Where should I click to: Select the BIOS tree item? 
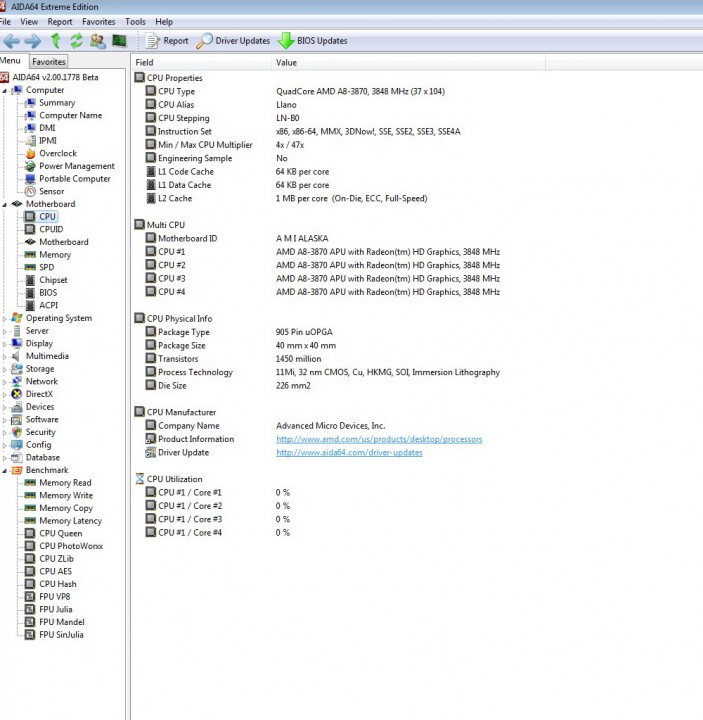48,292
